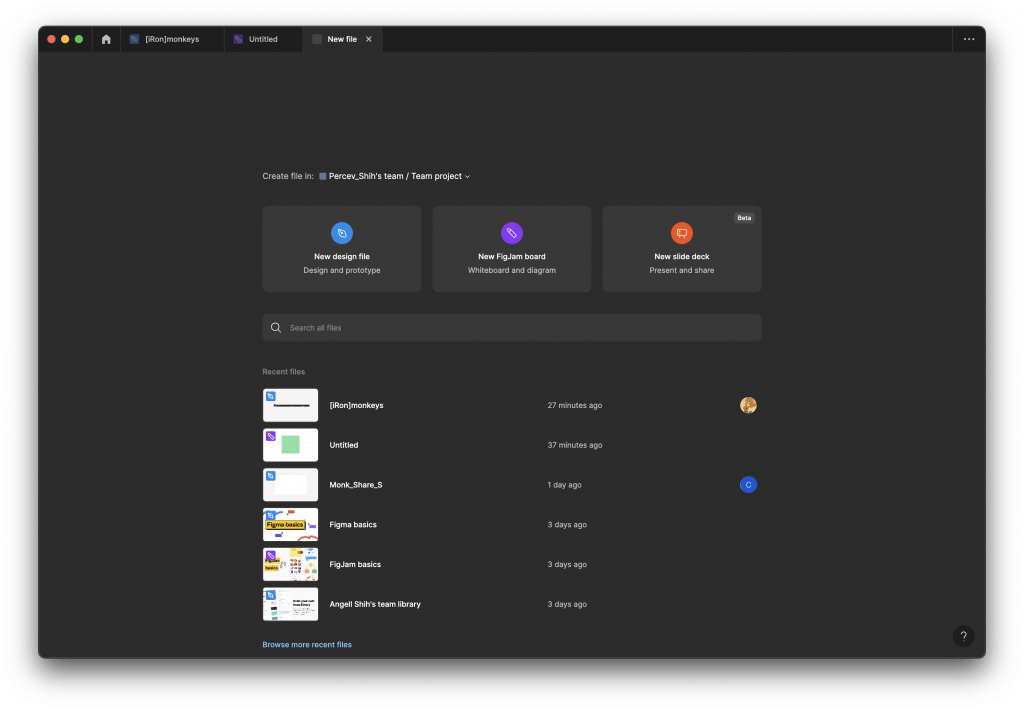Close the New file tab
This screenshot has width=1024, height=709.
368,39
